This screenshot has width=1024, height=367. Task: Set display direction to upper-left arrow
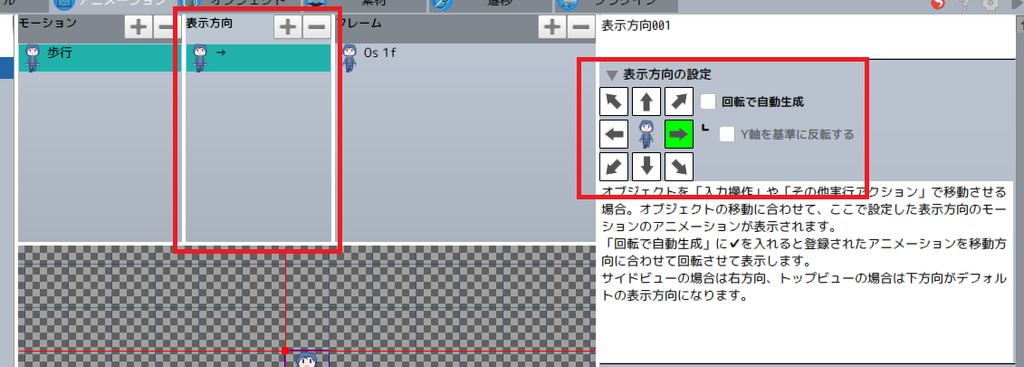click(614, 102)
